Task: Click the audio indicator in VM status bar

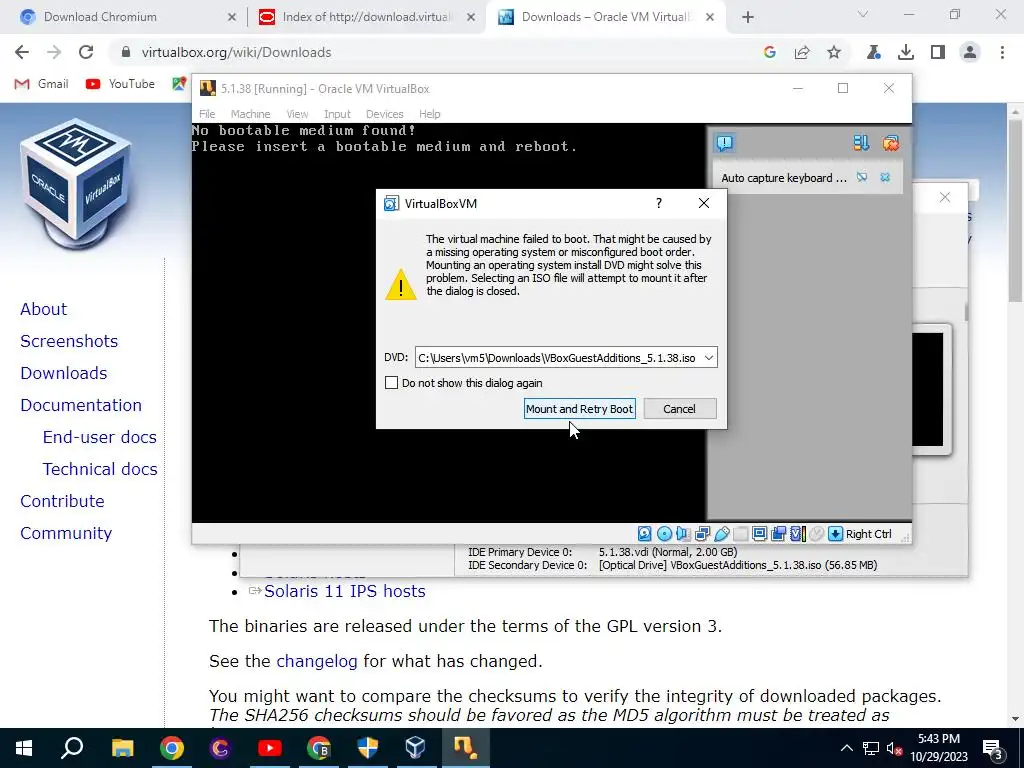Action: pyautogui.click(x=683, y=534)
